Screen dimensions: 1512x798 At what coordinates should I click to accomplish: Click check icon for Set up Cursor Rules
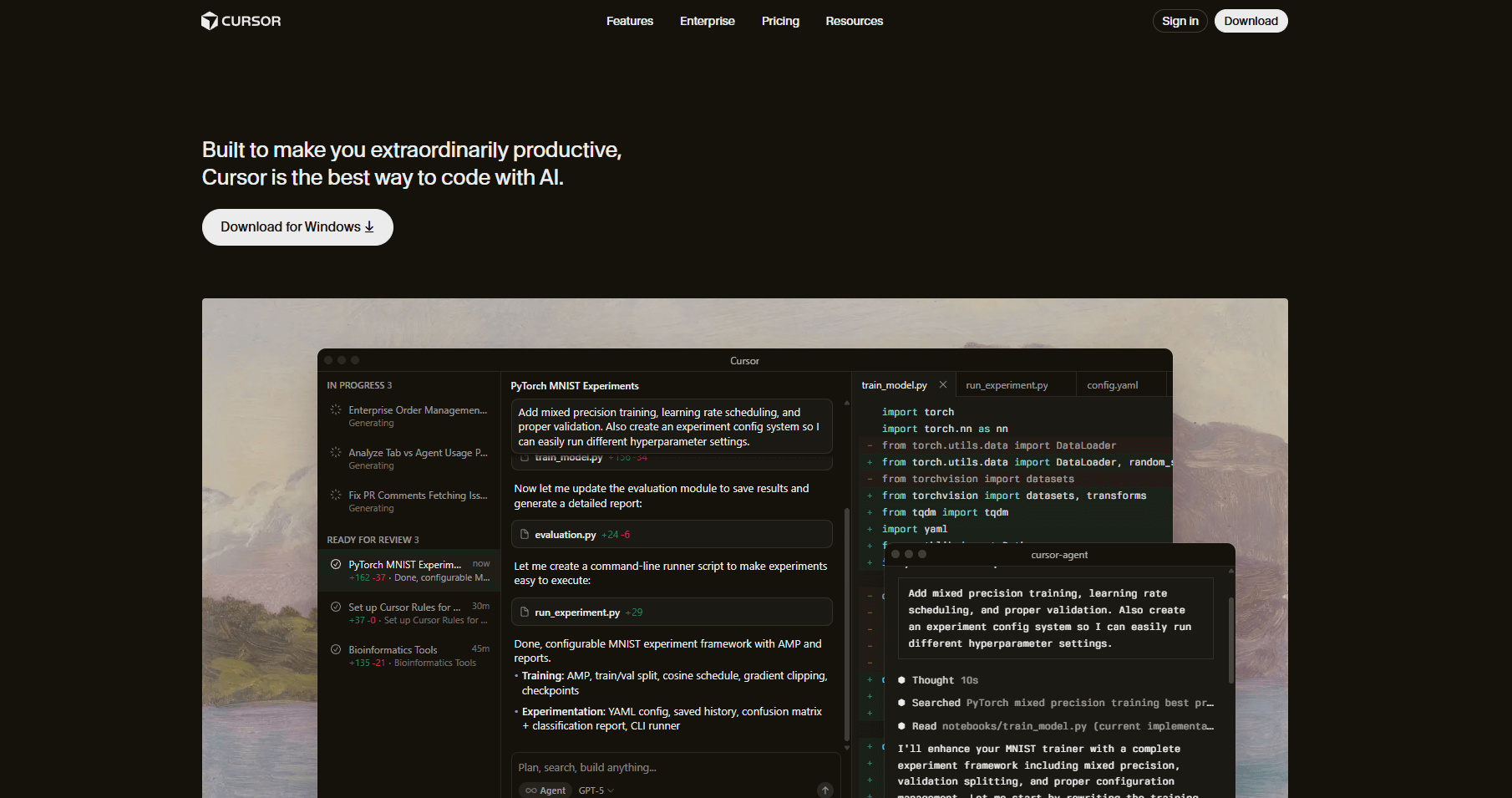336,607
